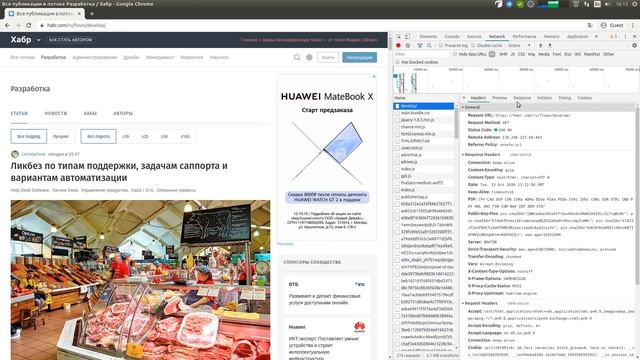The image size is (640, 360).
Task: Stop recording network log (red circle)
Action: pyautogui.click(x=398, y=45)
